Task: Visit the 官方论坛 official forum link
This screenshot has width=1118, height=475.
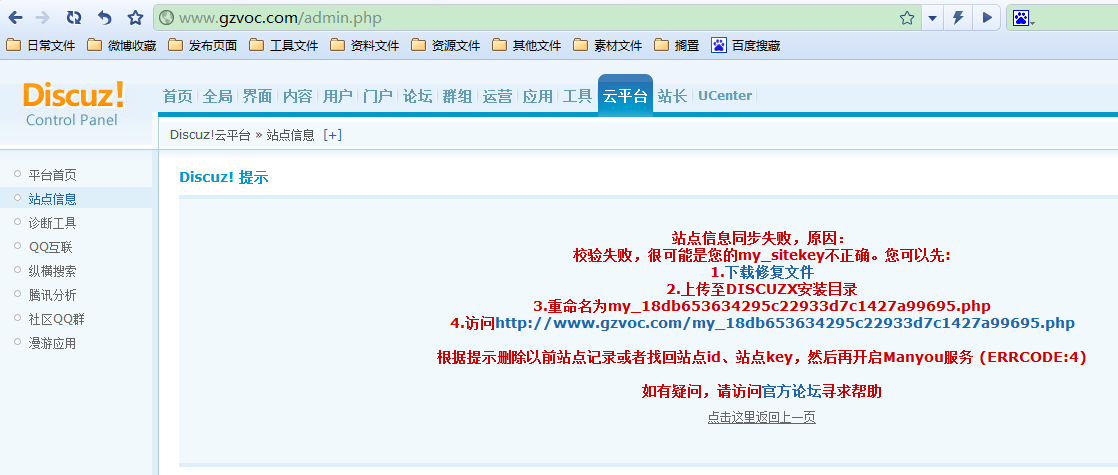Action: pyautogui.click(x=792, y=392)
